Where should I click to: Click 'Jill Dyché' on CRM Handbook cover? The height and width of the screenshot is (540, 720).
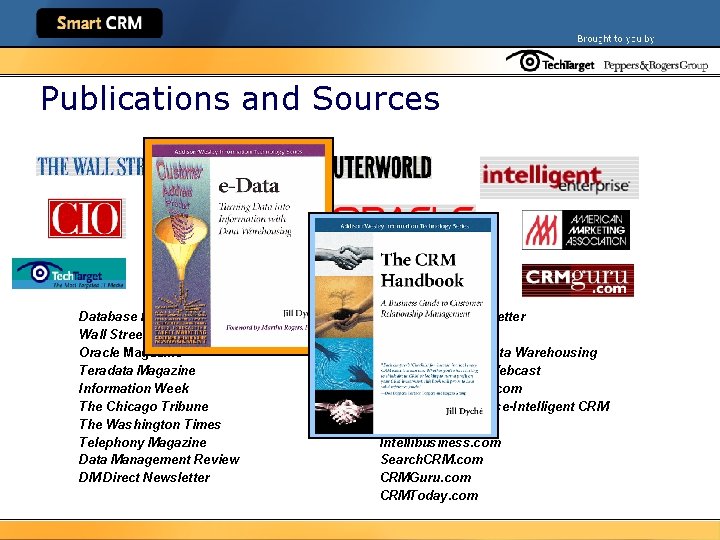point(464,411)
